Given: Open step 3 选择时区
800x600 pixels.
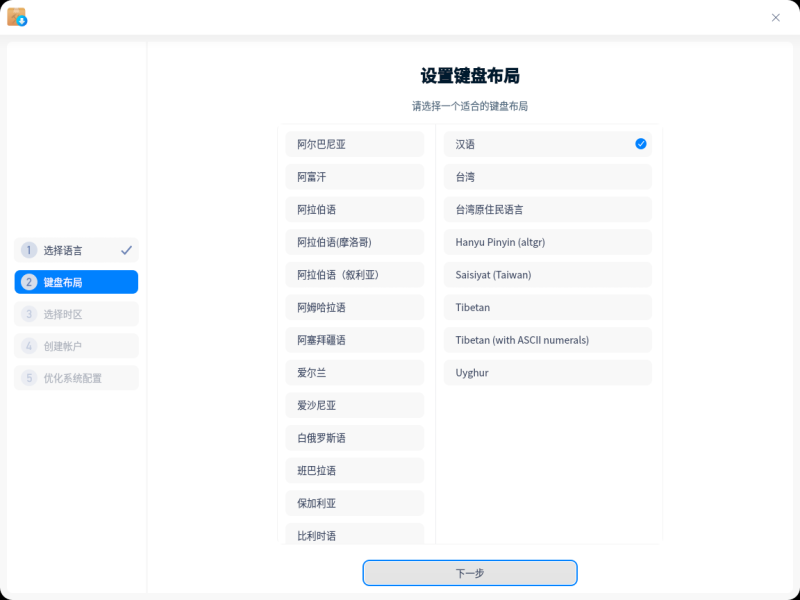Looking at the screenshot, I should pyautogui.click(x=77, y=314).
